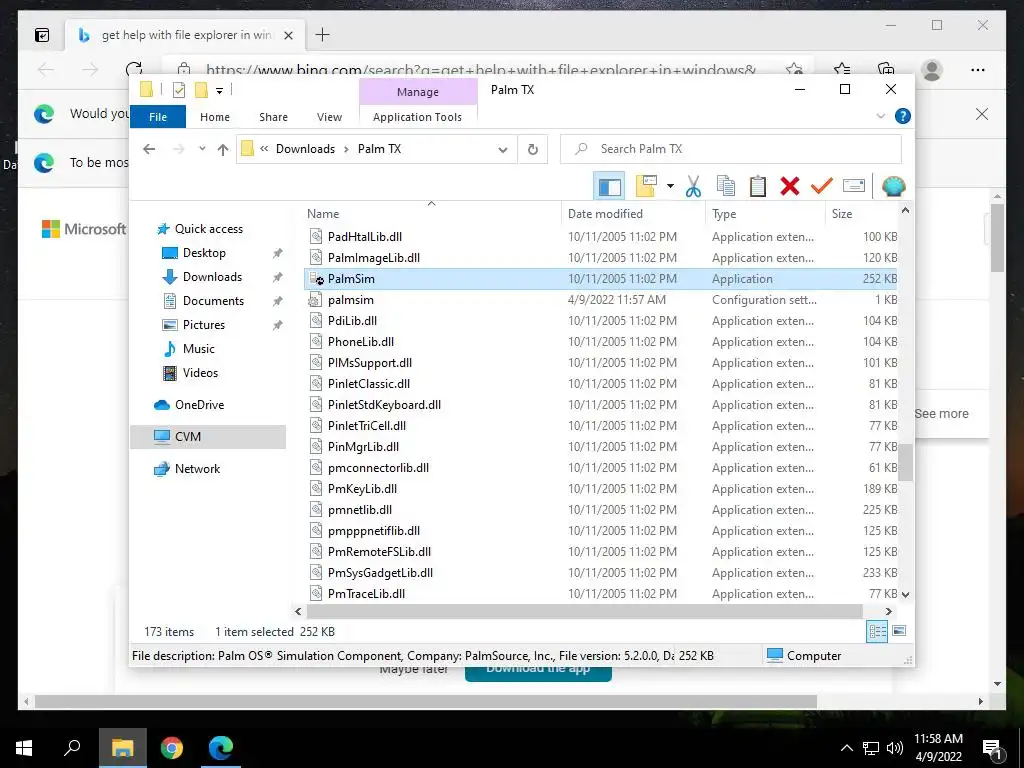This screenshot has width=1024, height=768.
Task: Select the PalmSim application file
Action: coord(600,279)
